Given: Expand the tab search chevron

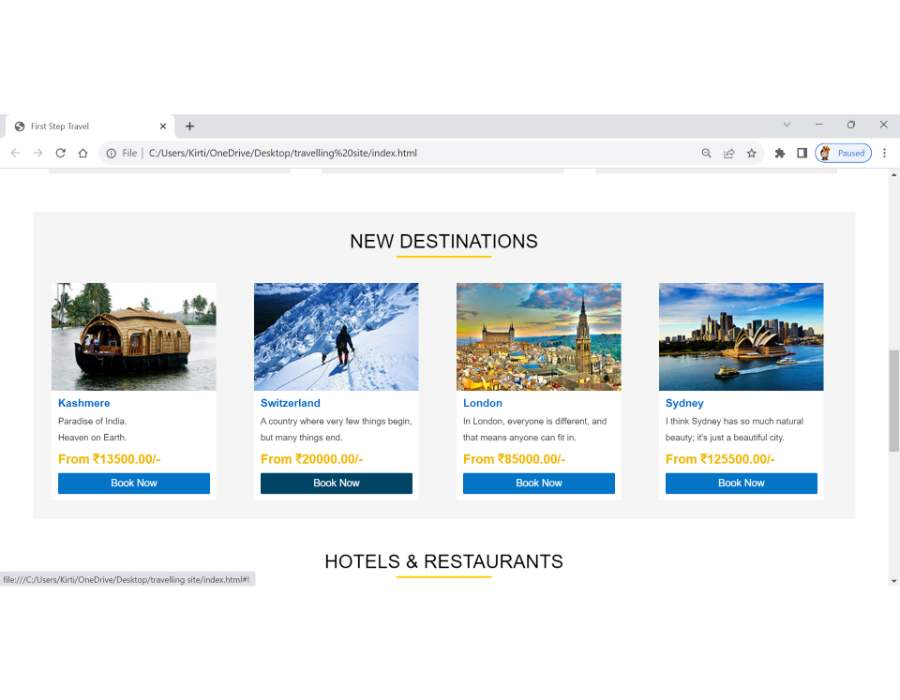Looking at the screenshot, I should (x=787, y=125).
